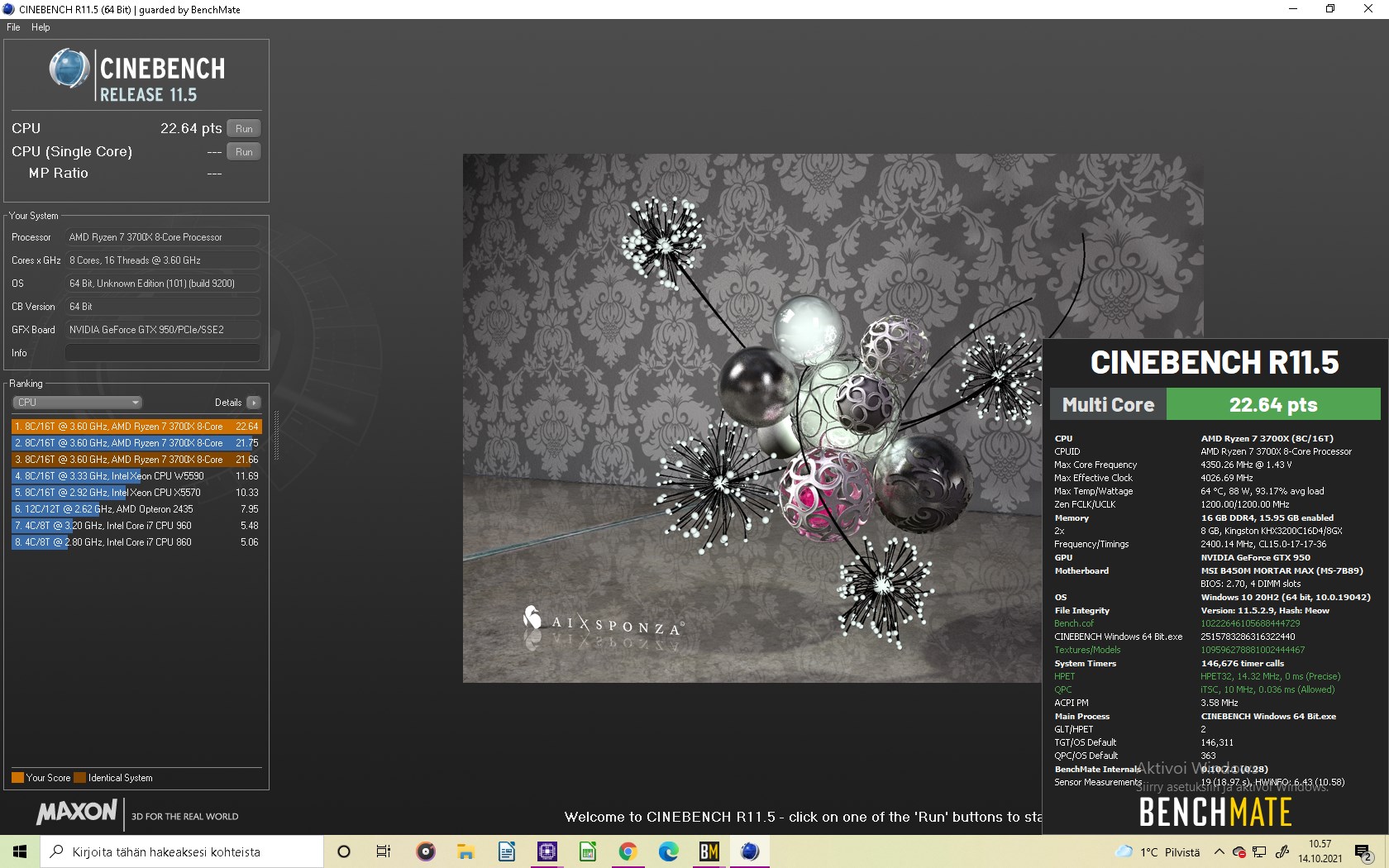This screenshot has height=868, width=1389.
Task: Click the QPC timer entry
Action: click(x=1062, y=689)
